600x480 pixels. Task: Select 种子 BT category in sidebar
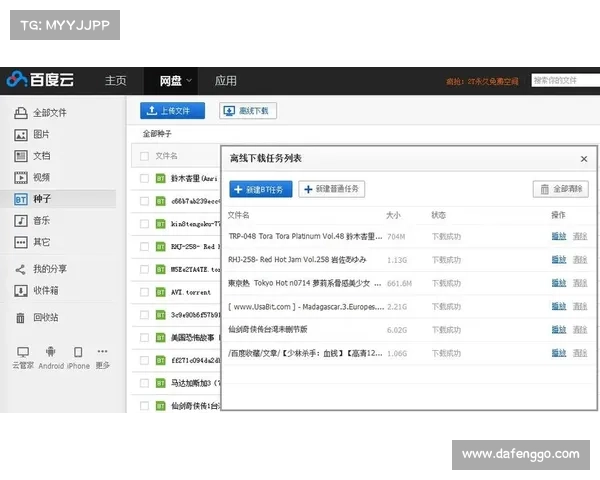click(x=58, y=199)
